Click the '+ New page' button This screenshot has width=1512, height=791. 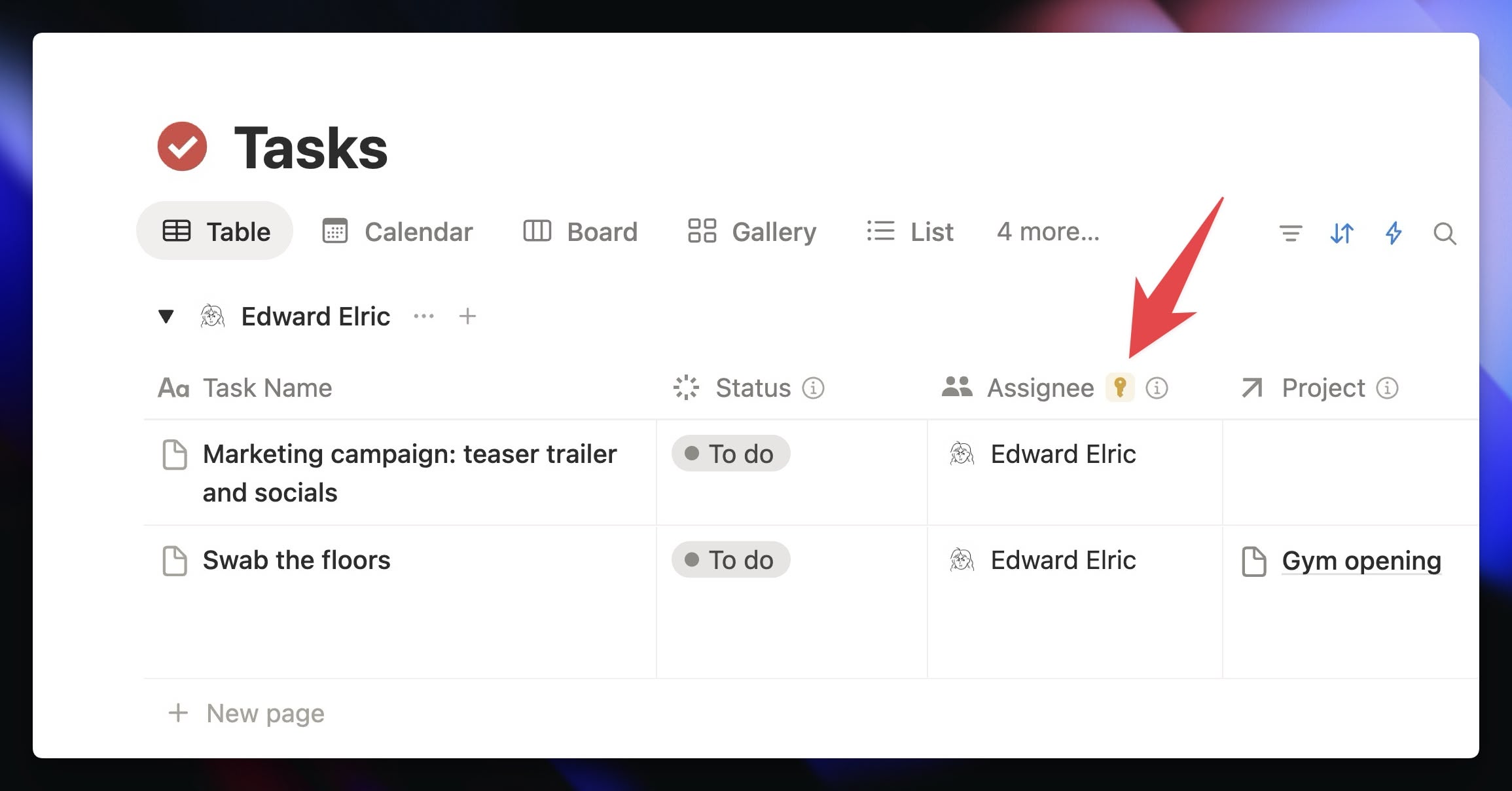coord(247,713)
